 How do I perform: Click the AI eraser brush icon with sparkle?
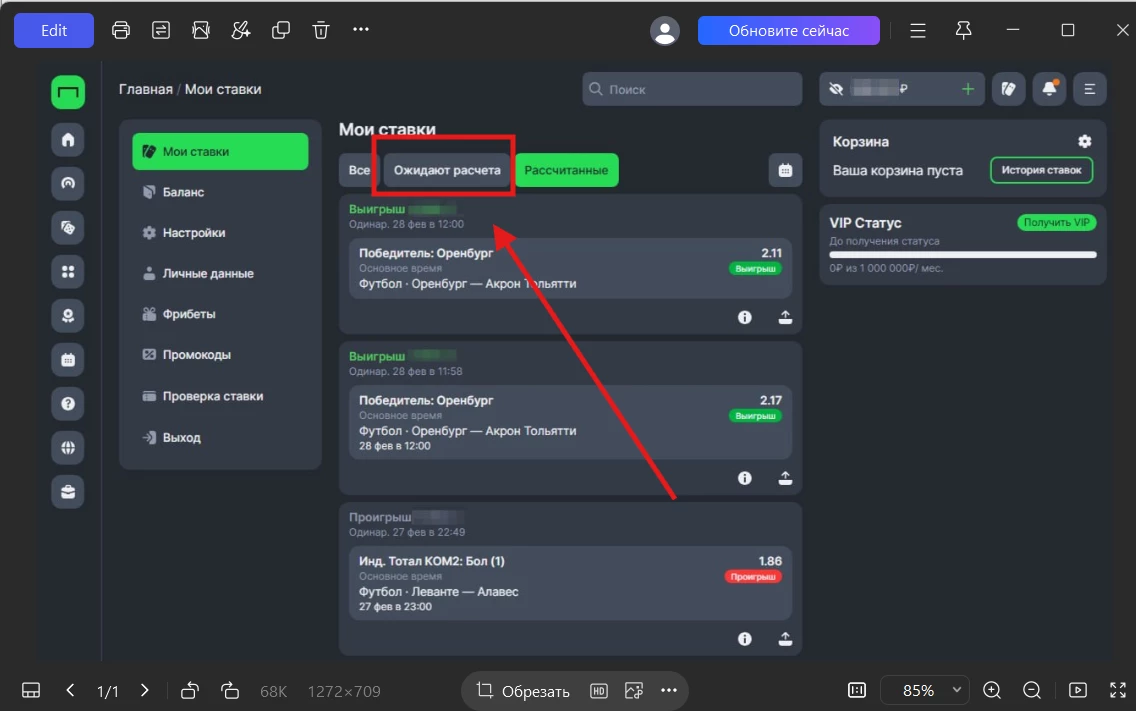click(x=241, y=30)
